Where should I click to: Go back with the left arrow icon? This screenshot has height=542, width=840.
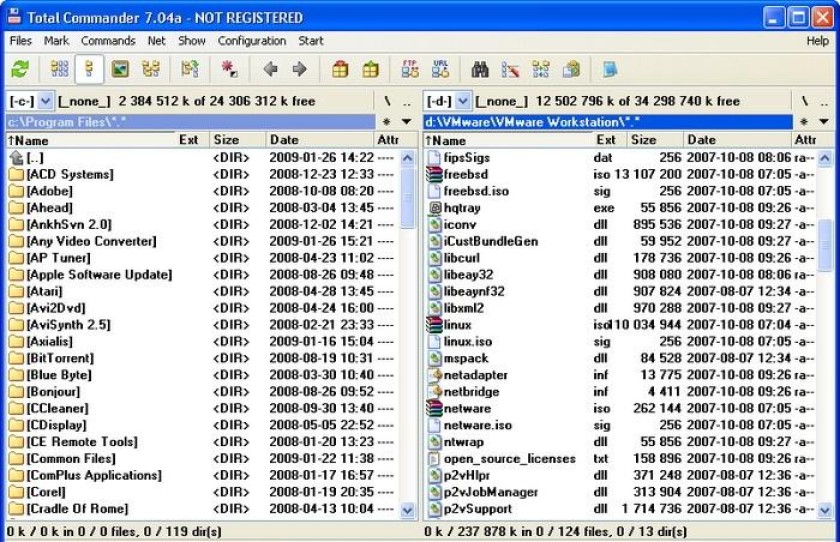point(271,69)
